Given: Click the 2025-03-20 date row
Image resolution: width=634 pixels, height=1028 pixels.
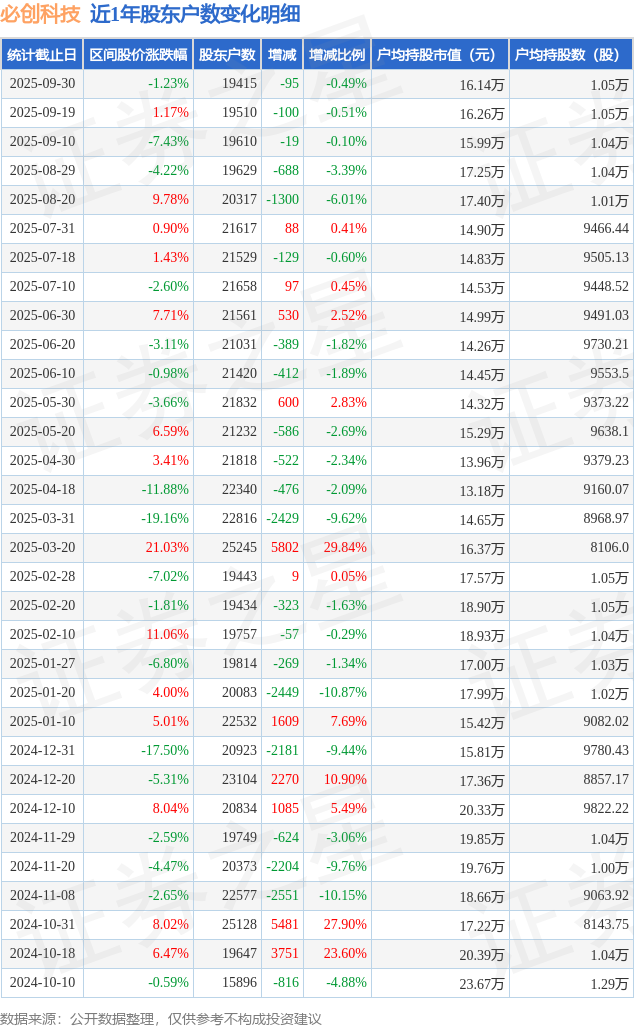Looking at the screenshot, I should [x=42, y=548].
